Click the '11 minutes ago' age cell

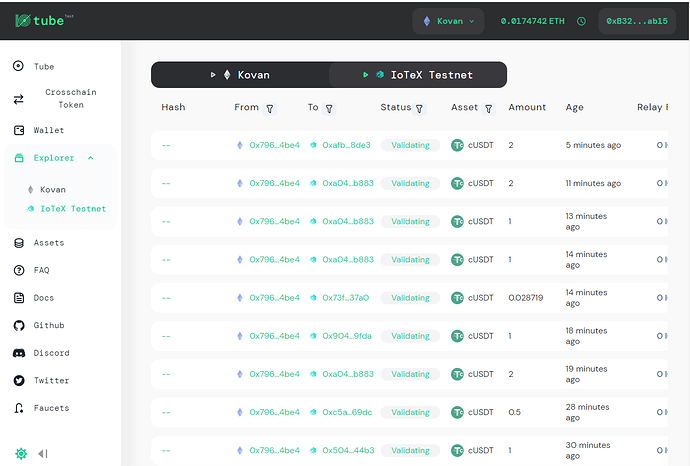coord(593,183)
